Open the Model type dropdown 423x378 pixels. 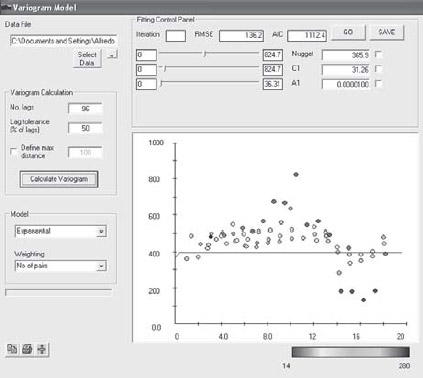coord(101,231)
